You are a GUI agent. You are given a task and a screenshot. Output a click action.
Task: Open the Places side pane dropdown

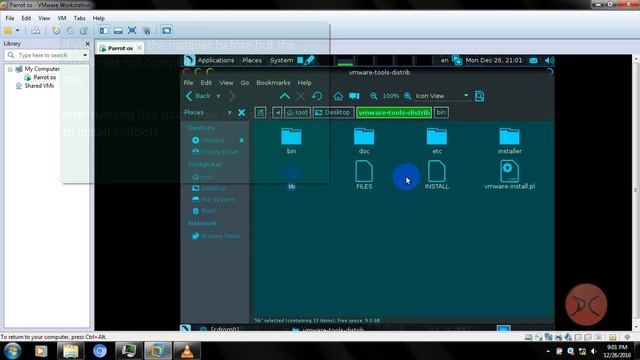tap(229, 113)
